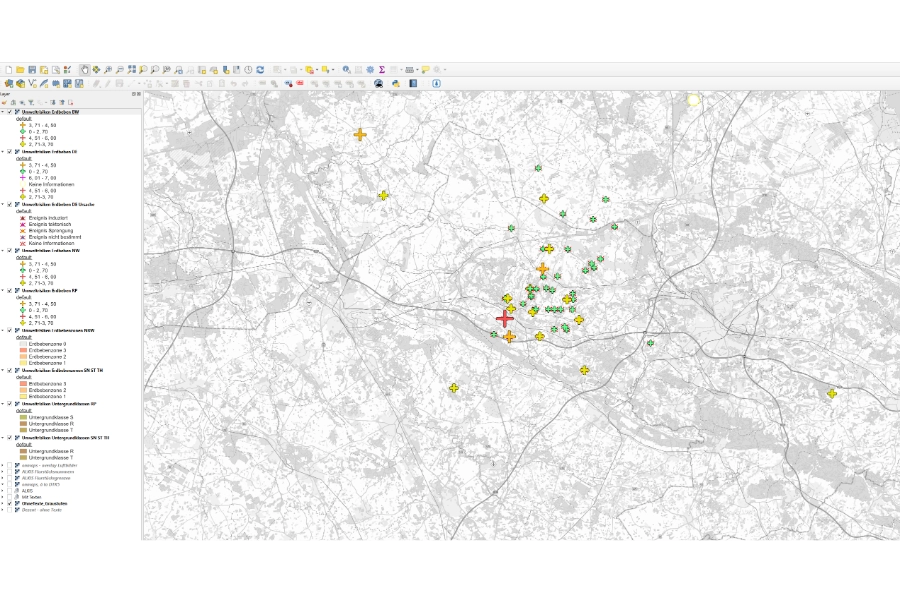Collapse the Umweltrisiken Erdbeben RP layer

(3, 291)
